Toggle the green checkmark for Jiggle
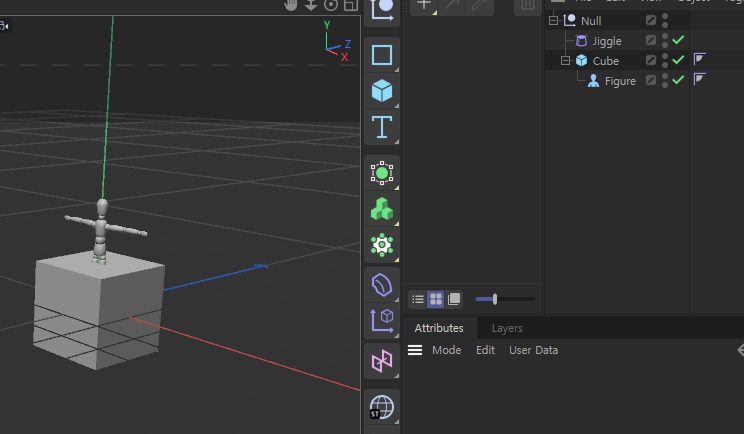The image size is (744, 434). pyautogui.click(x=678, y=41)
